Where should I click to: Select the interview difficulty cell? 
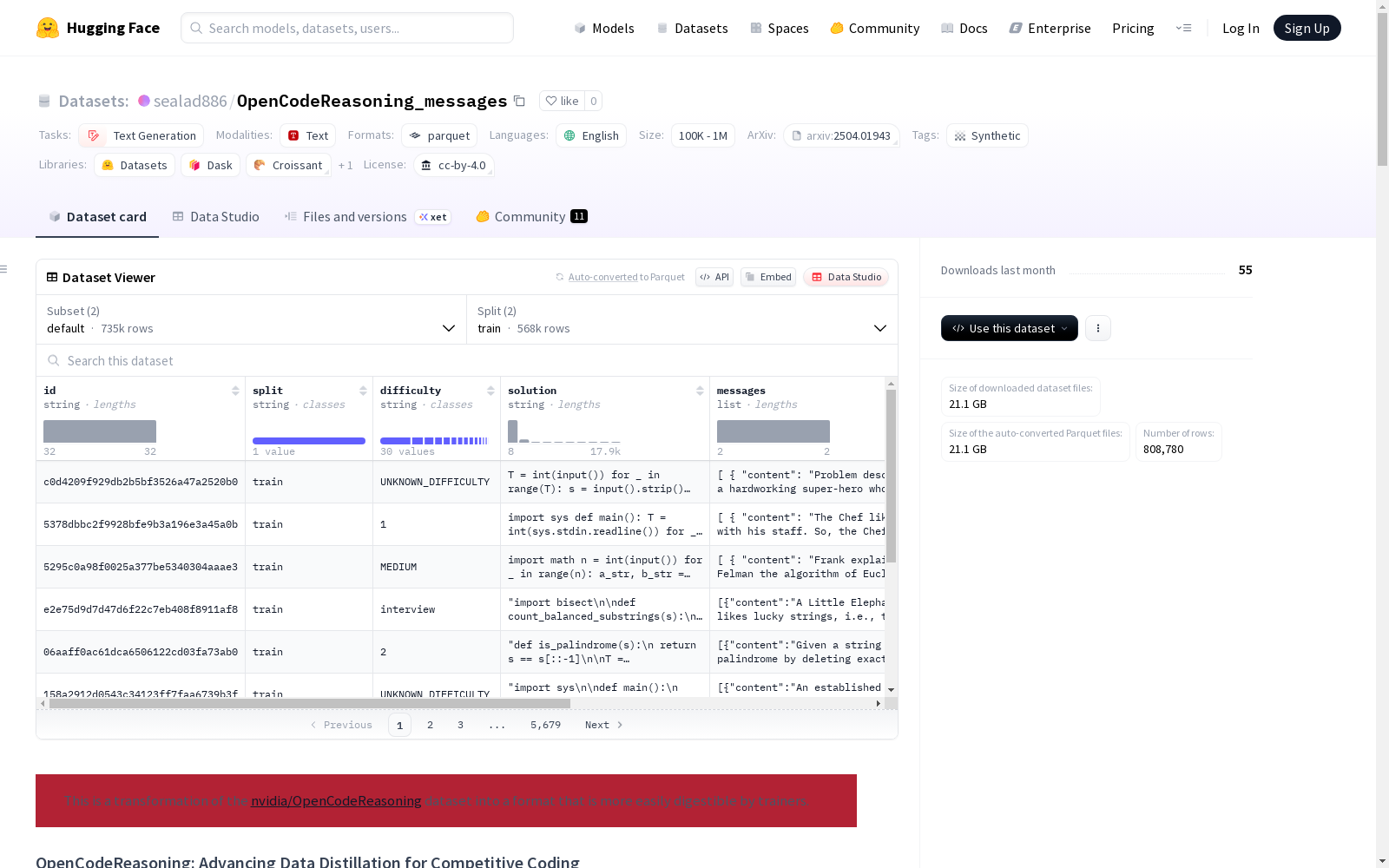[x=437, y=609]
